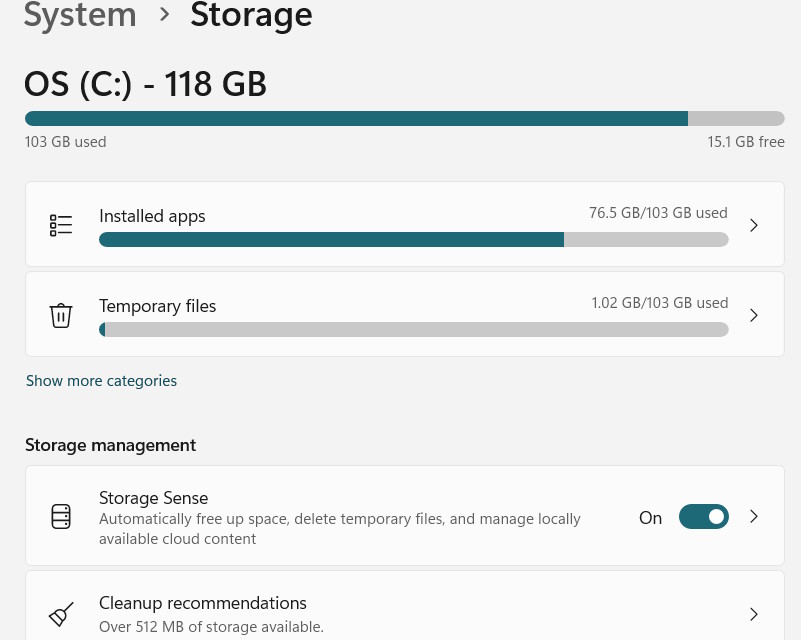
Task: Expand the Installed apps row chevron
Action: [754, 224]
